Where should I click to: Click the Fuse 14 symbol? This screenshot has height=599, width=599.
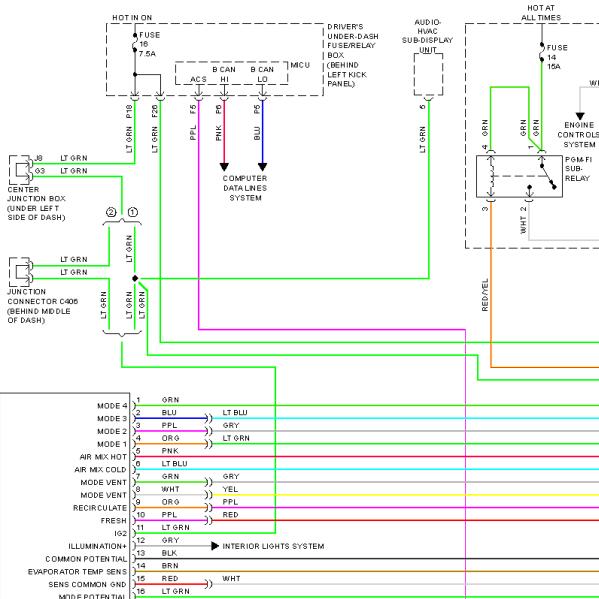[x=542, y=52]
